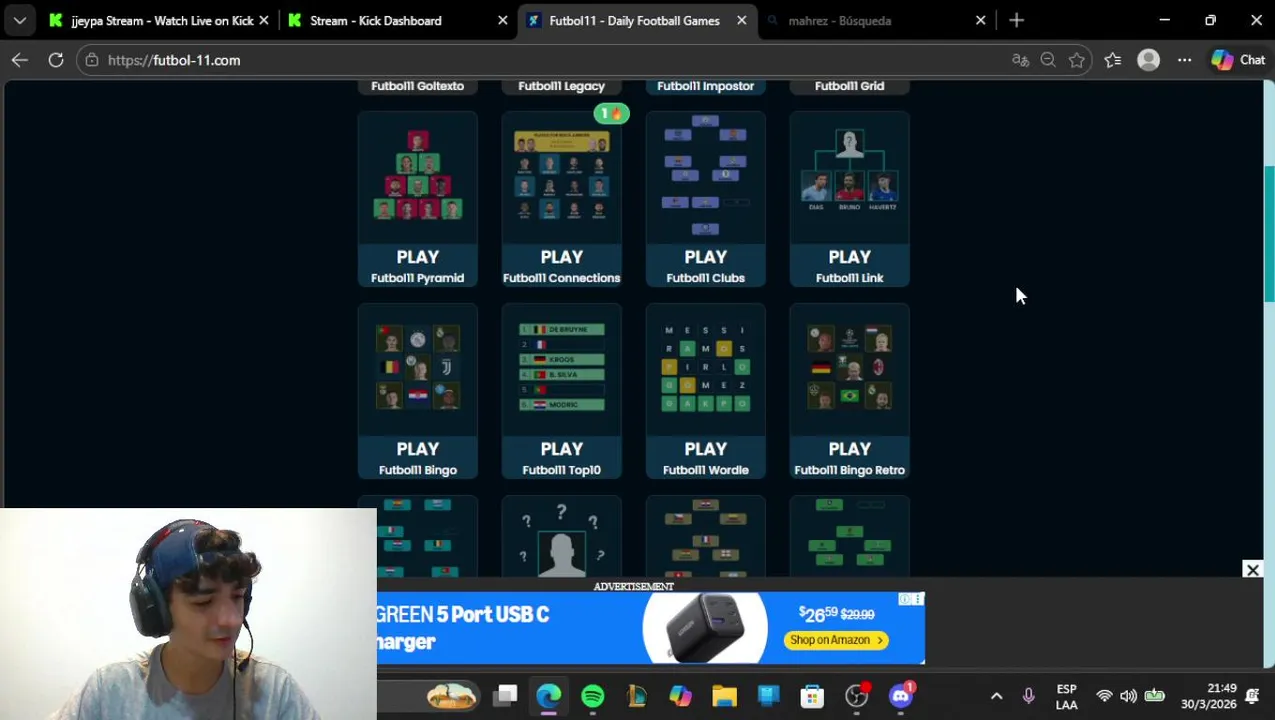View site information icon in address bar

tap(92, 60)
